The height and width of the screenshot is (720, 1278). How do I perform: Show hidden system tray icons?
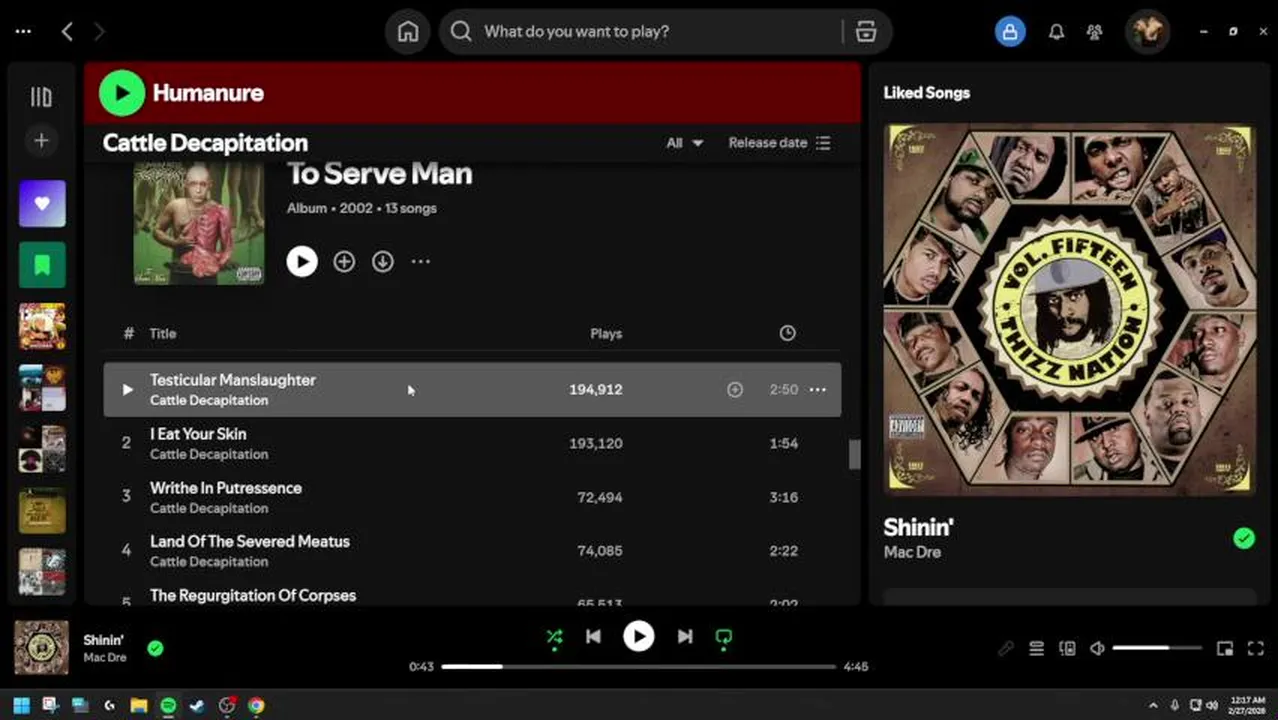(x=1153, y=705)
